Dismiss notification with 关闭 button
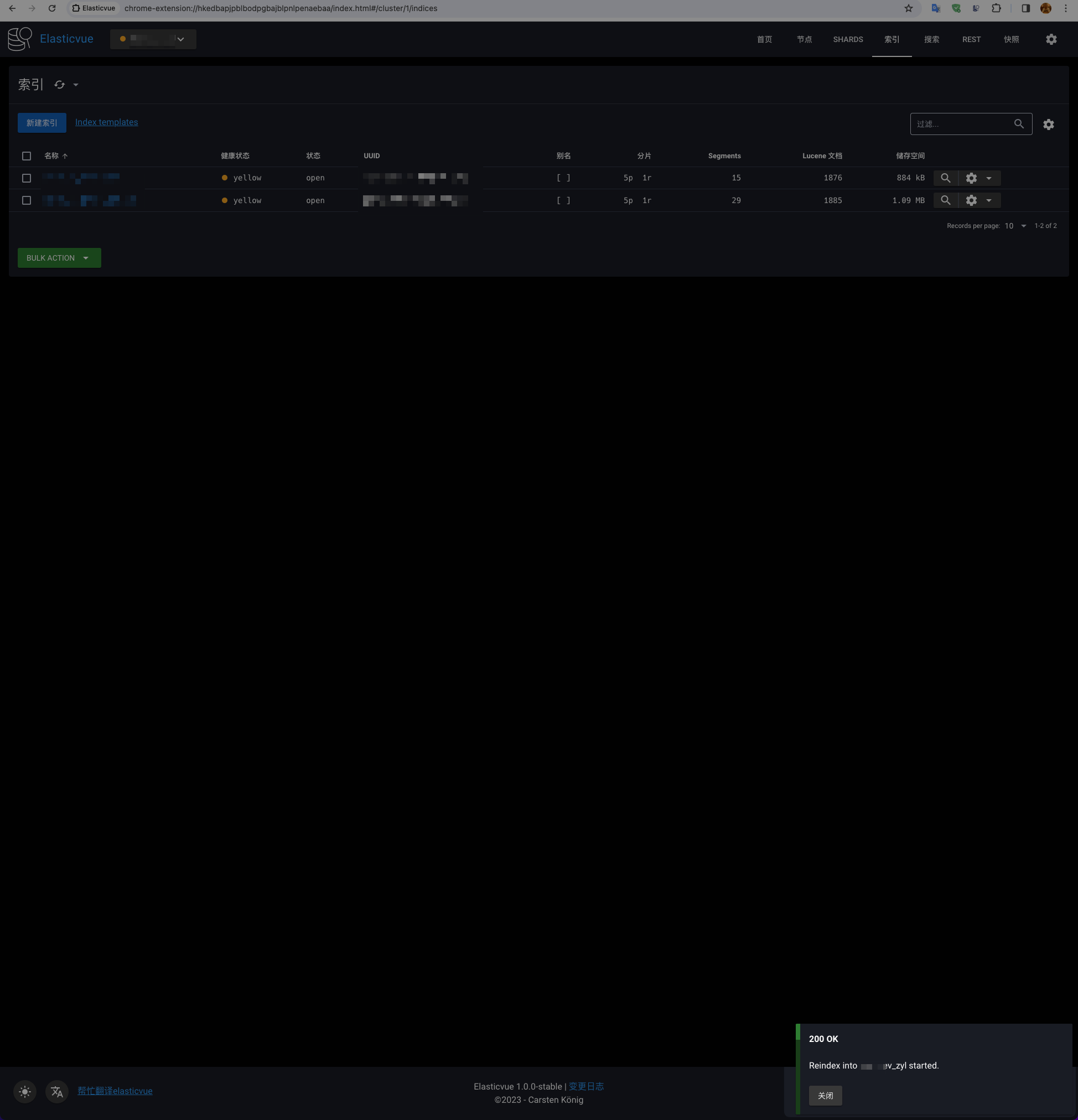Screen dimensions: 1078x1120 (825, 1096)
